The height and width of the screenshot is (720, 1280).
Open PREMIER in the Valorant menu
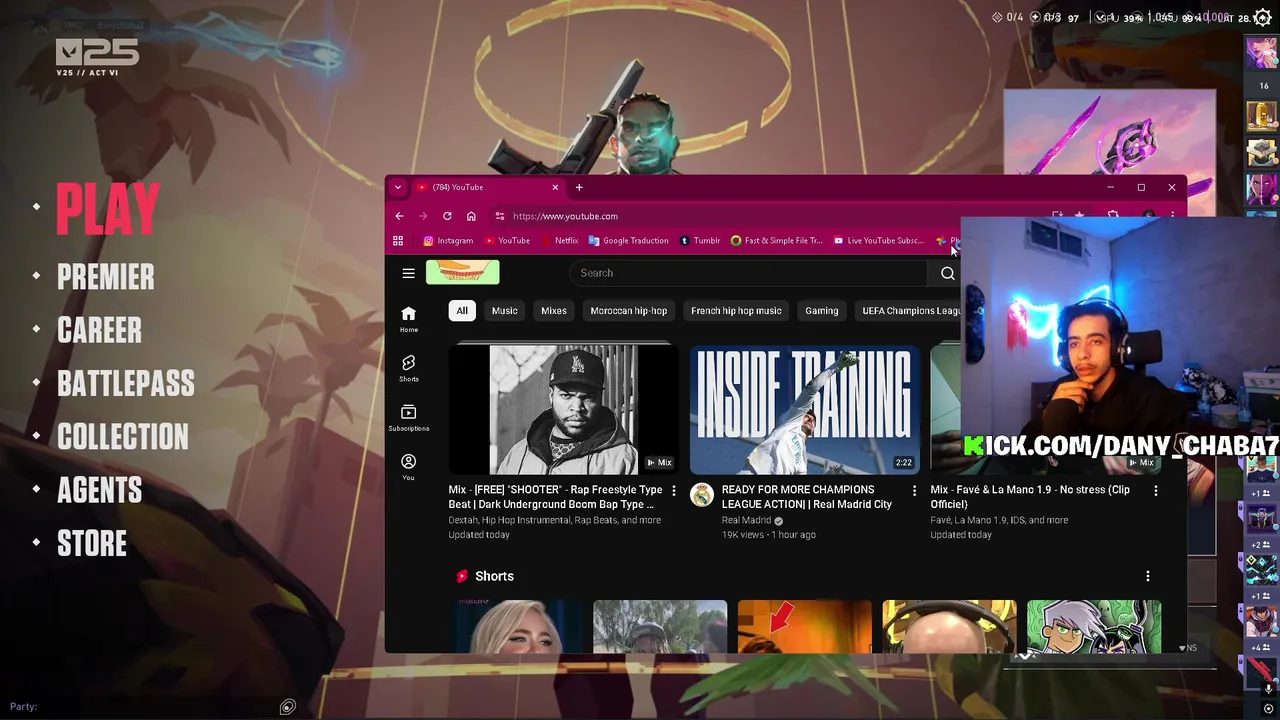pos(106,277)
